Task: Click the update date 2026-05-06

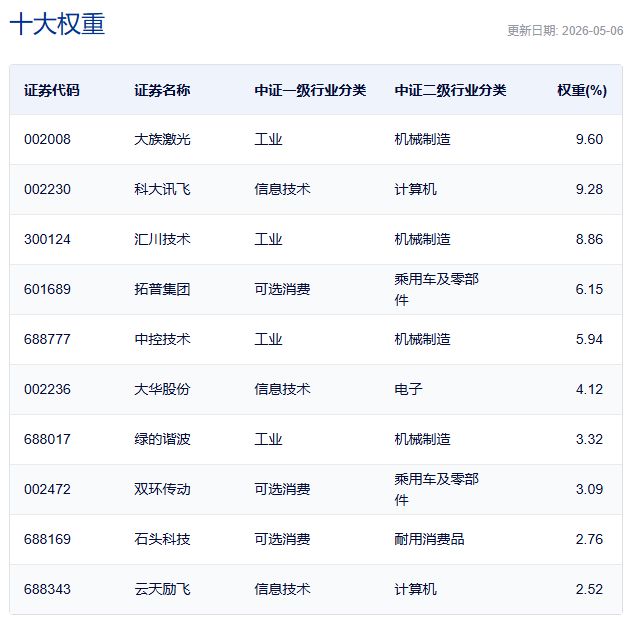Action: 592,31
